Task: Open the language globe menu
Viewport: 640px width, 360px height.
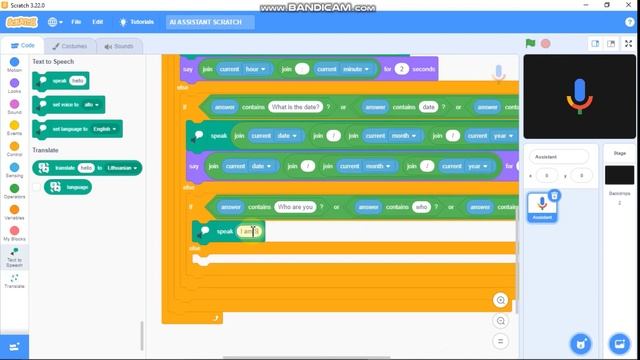Action: [x=55, y=22]
